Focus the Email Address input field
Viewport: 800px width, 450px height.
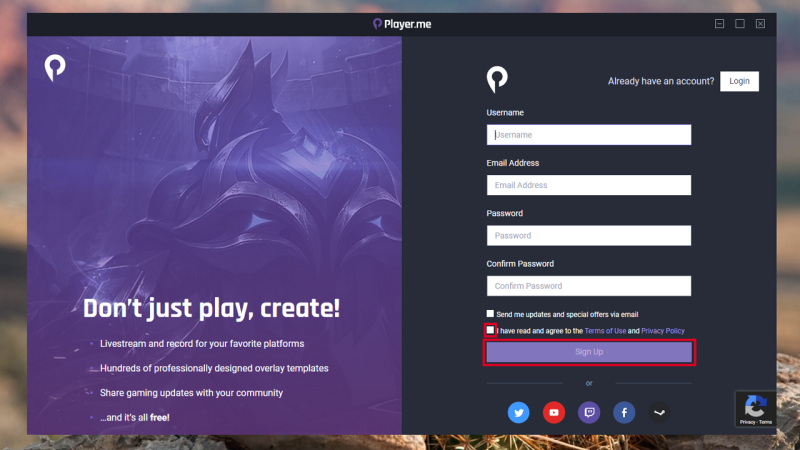[589, 185]
